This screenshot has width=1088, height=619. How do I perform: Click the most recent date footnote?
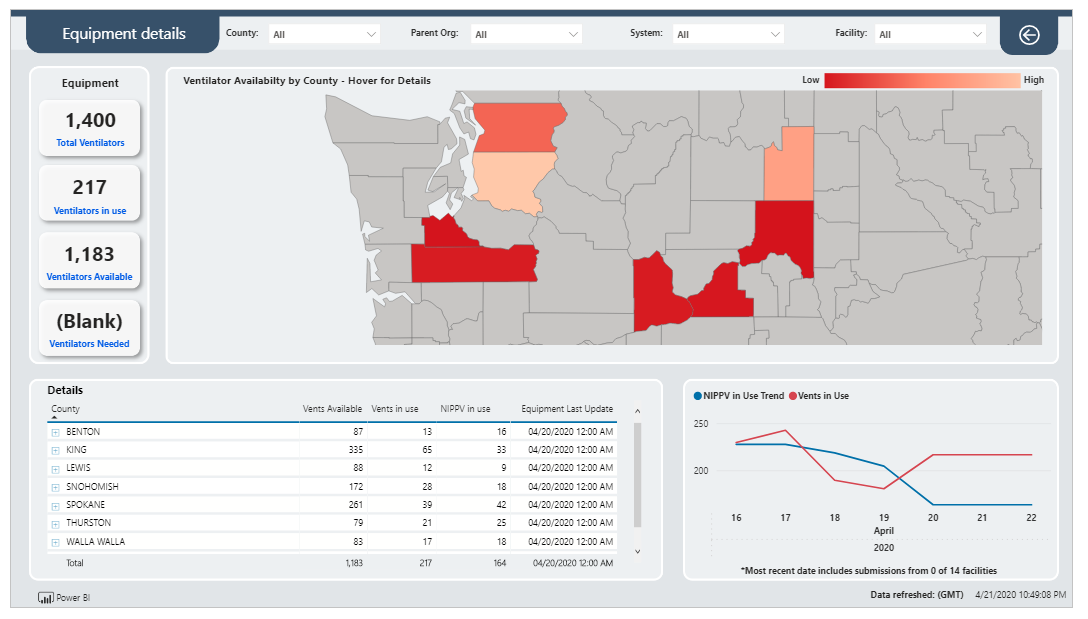[x=869, y=570]
